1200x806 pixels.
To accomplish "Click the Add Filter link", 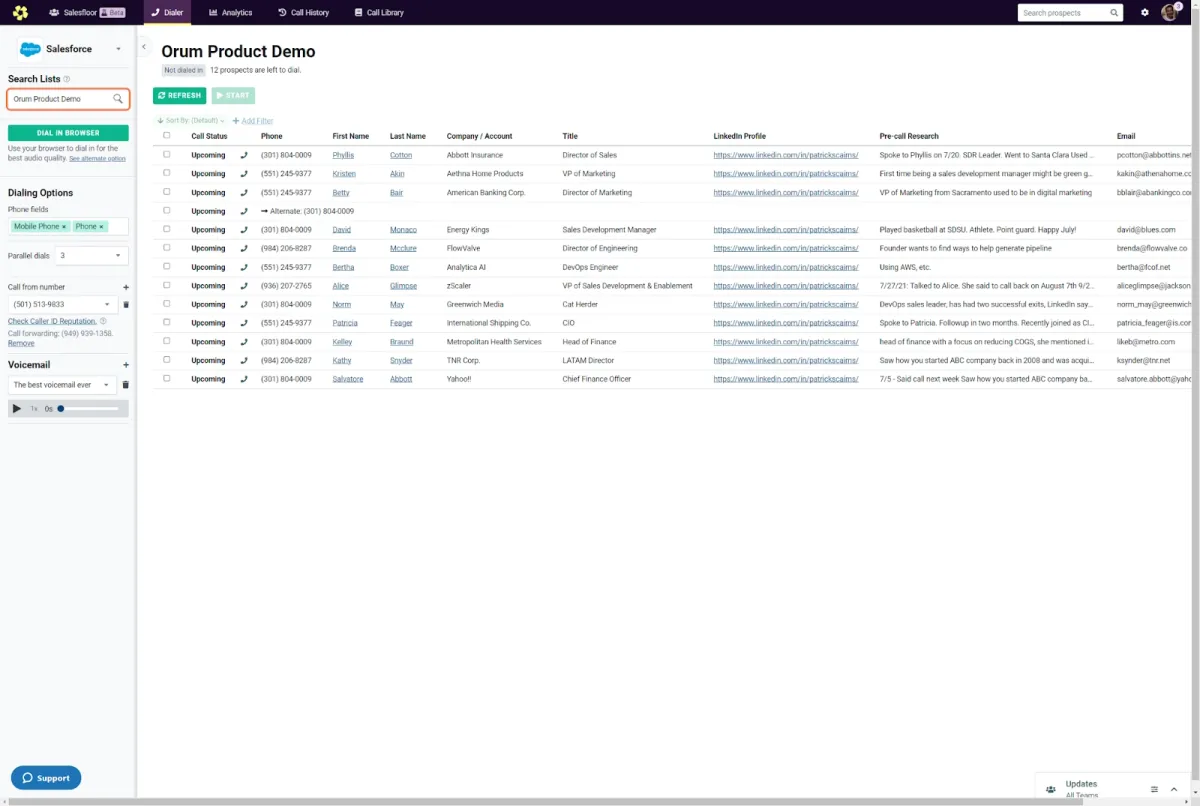I will [x=253, y=120].
